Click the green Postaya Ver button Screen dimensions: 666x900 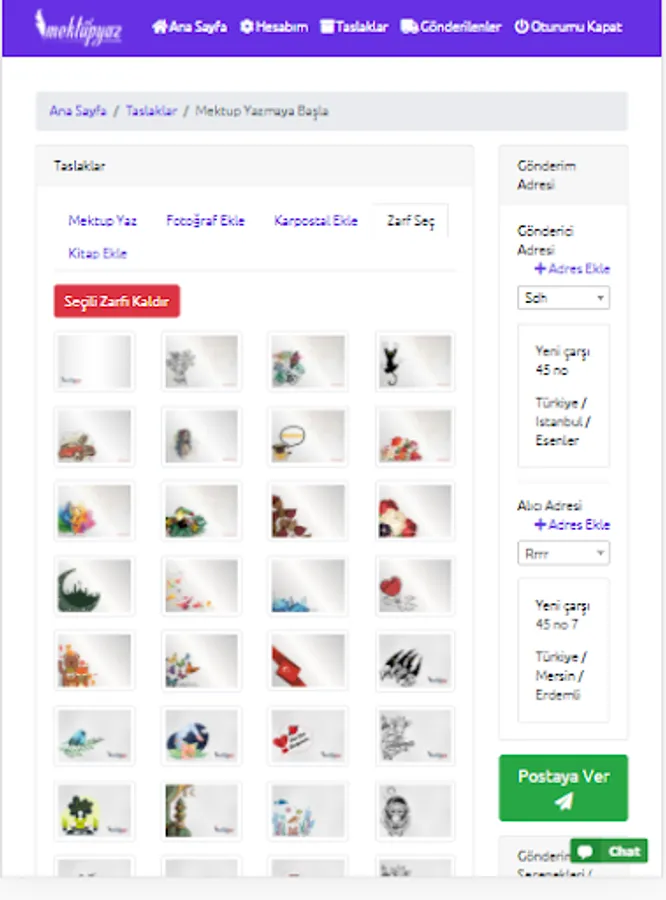click(x=563, y=788)
